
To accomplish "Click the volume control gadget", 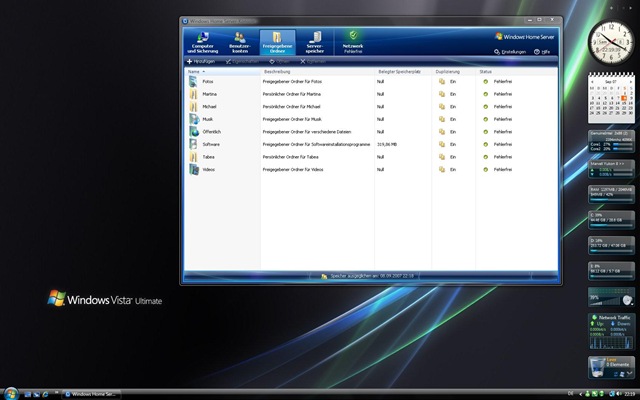I will (x=611, y=297).
